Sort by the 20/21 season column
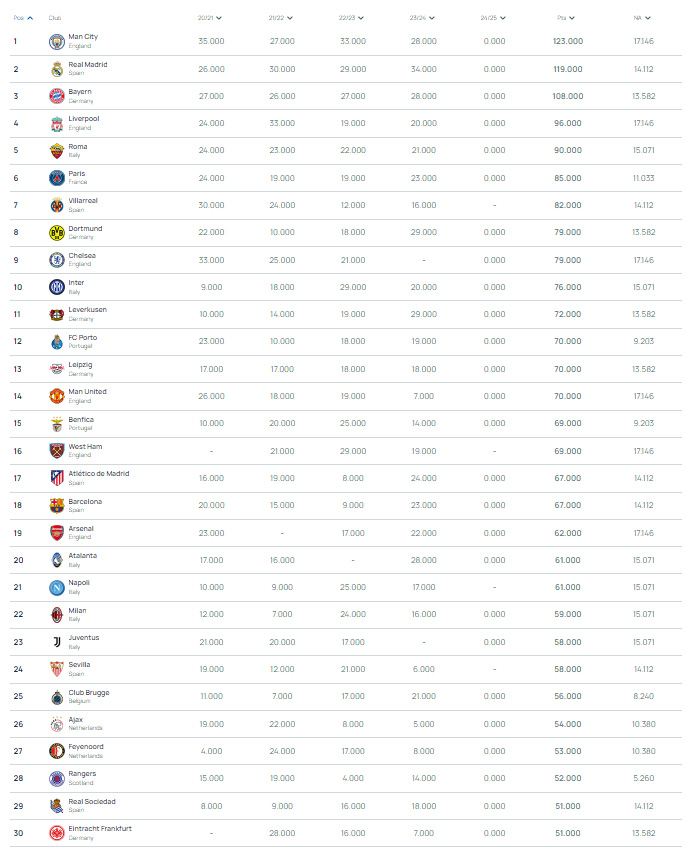Viewport: 690px width, 849px height. [x=210, y=17]
